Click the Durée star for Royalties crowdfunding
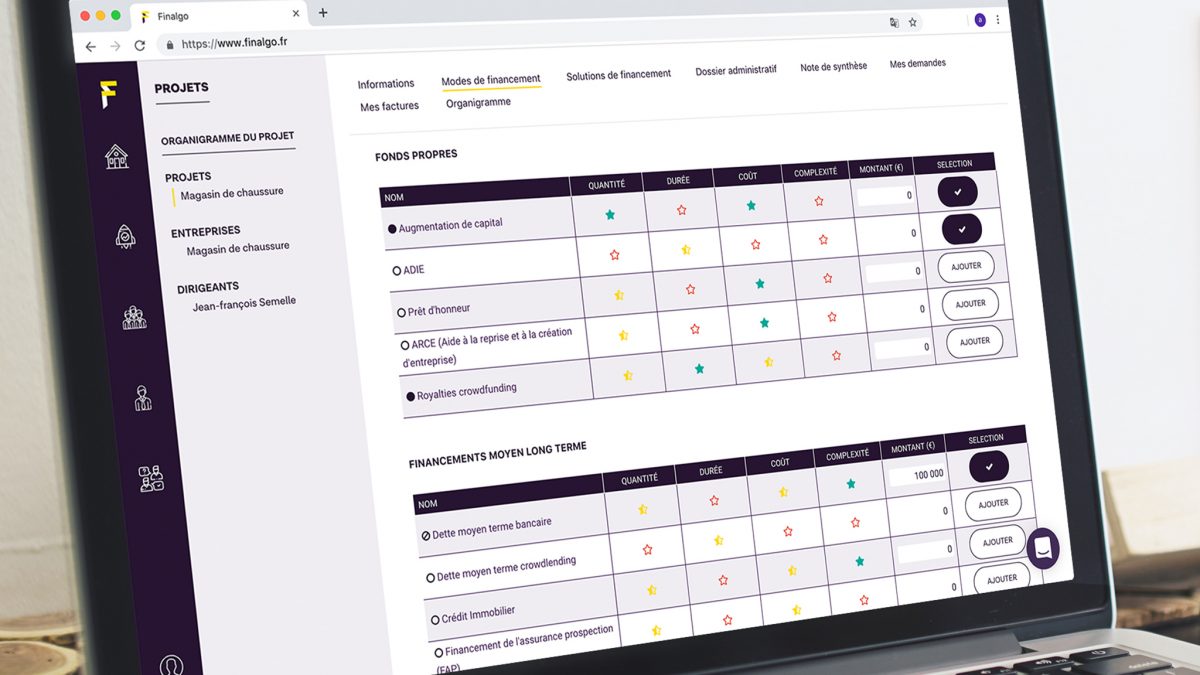Image resolution: width=1200 pixels, height=675 pixels. (x=699, y=369)
